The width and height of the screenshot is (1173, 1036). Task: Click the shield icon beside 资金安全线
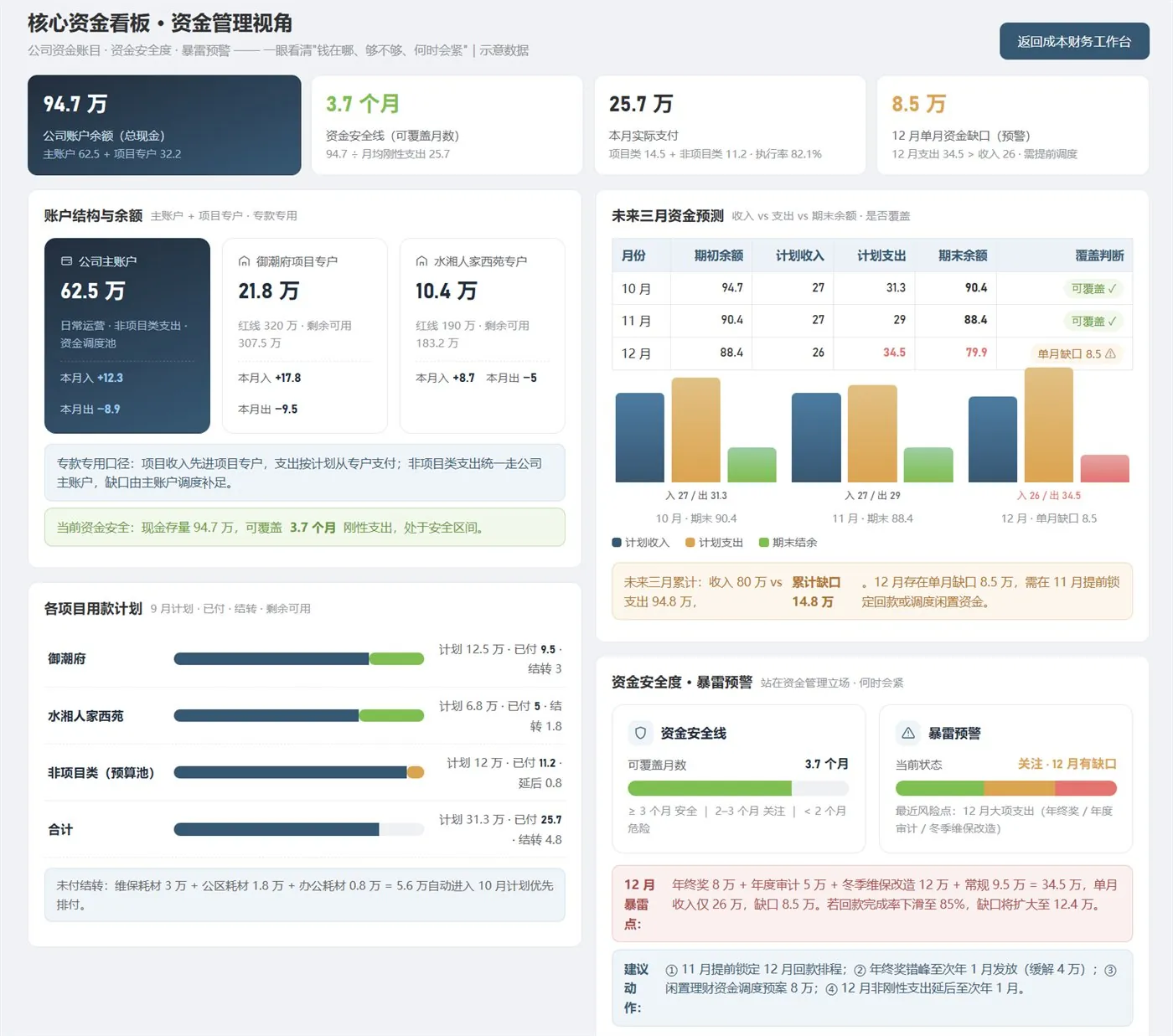(x=641, y=733)
